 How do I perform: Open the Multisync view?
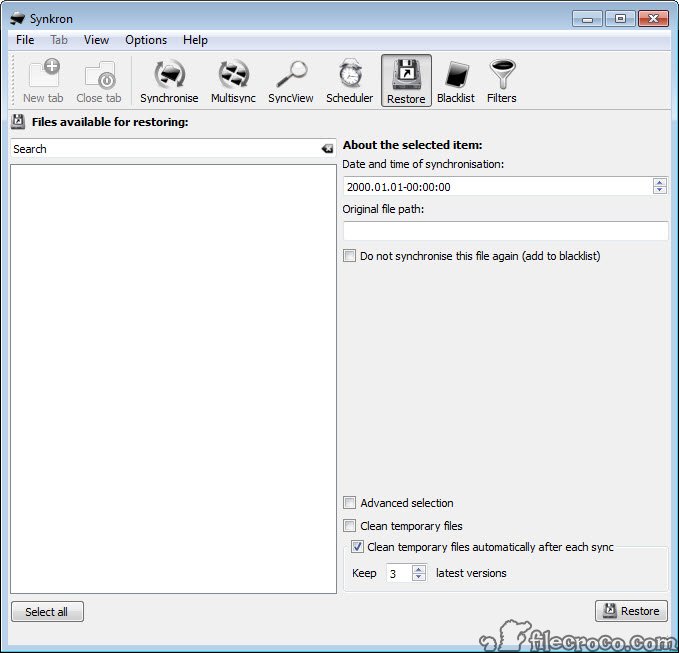point(233,81)
